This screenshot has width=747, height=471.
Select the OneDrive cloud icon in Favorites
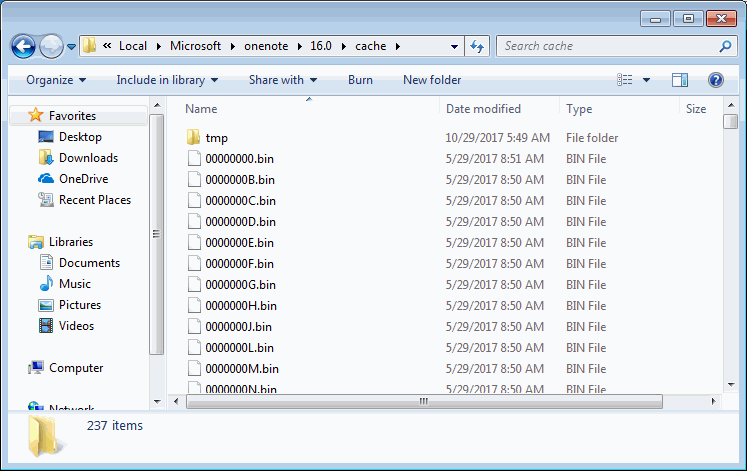click(x=45, y=179)
